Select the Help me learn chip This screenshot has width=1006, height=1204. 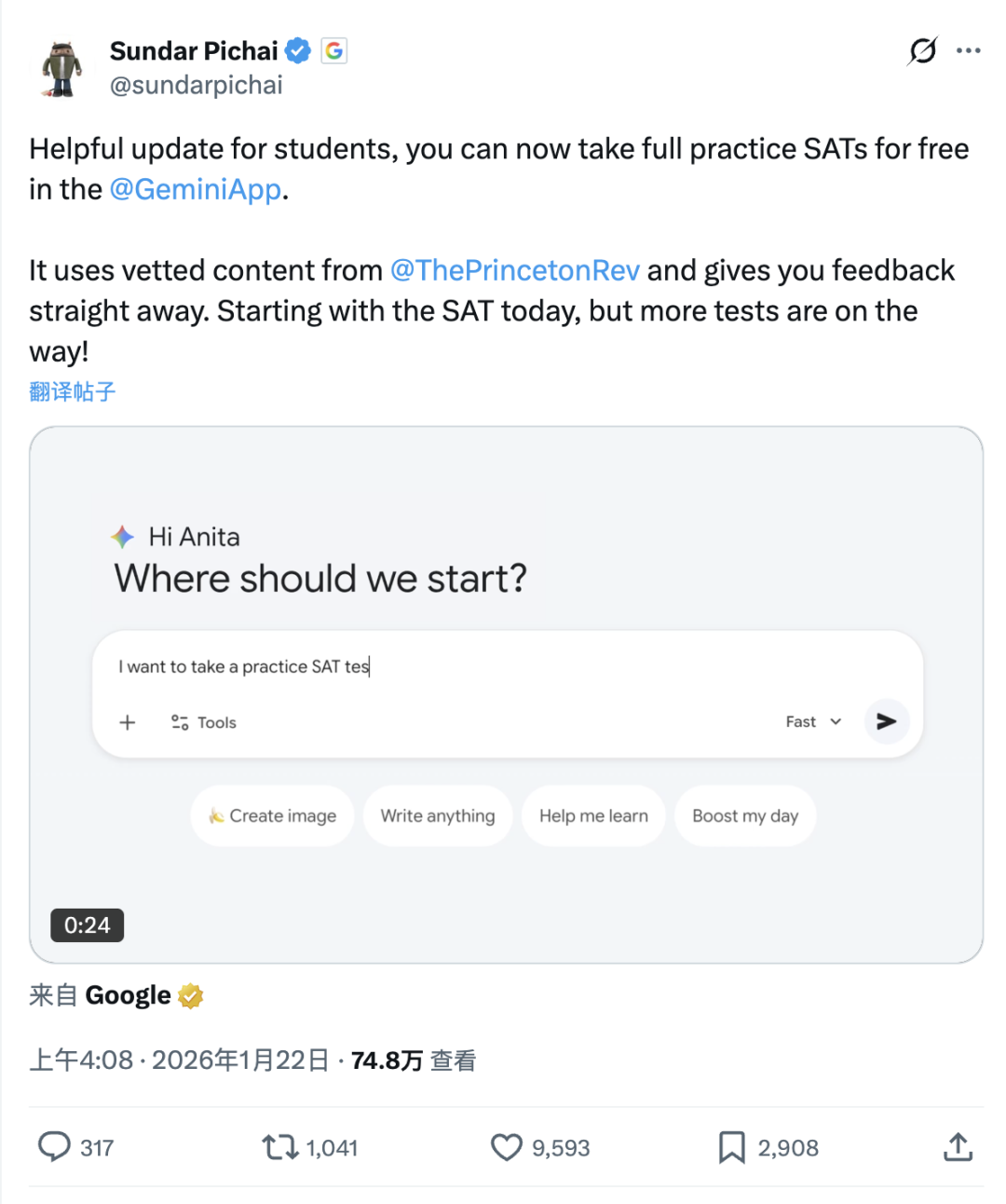coord(593,816)
